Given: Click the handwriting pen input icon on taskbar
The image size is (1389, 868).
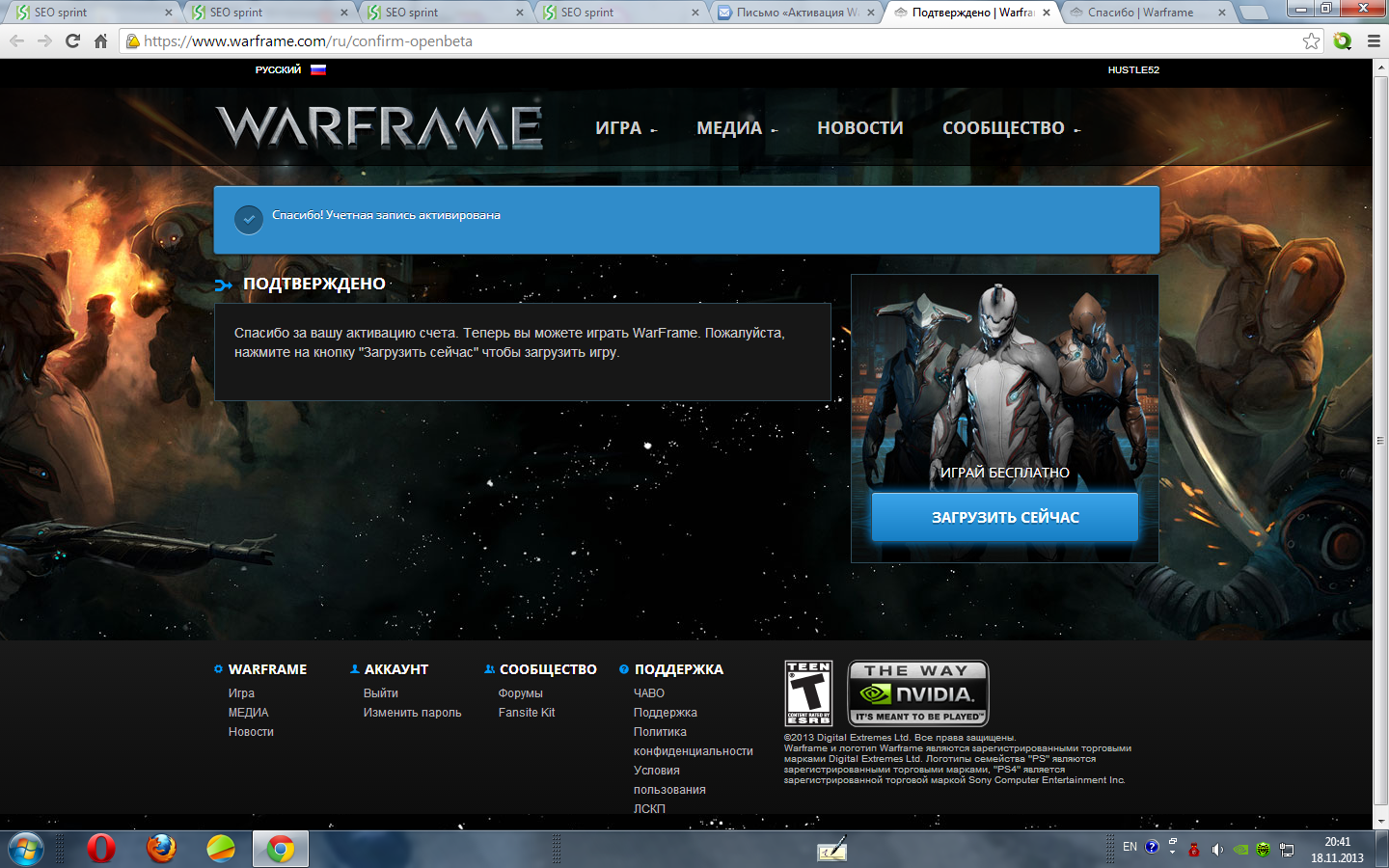Looking at the screenshot, I should click(x=831, y=849).
